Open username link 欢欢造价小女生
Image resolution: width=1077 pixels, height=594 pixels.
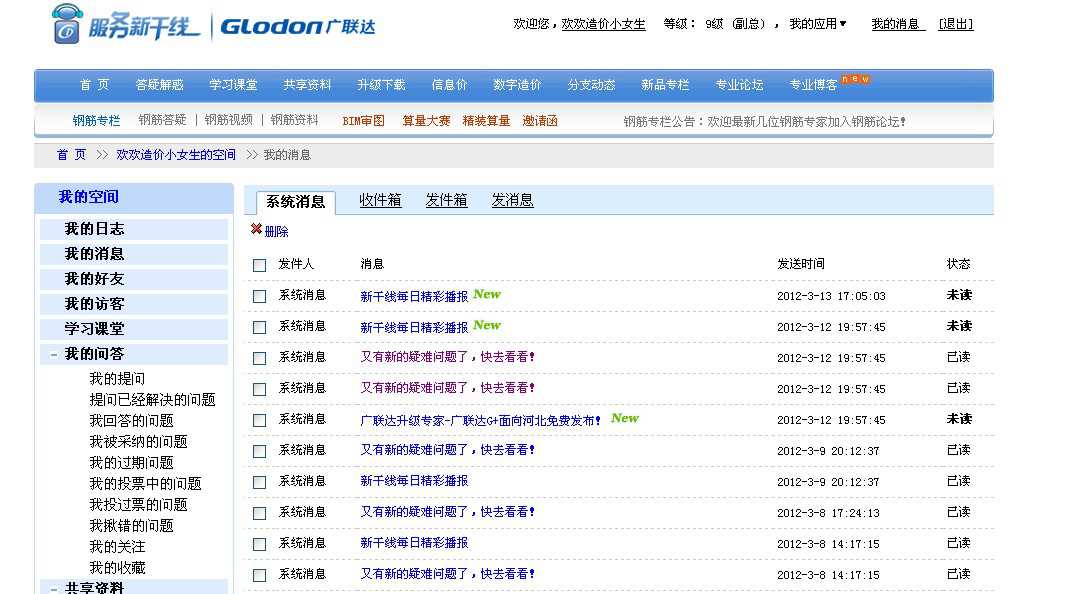click(604, 24)
